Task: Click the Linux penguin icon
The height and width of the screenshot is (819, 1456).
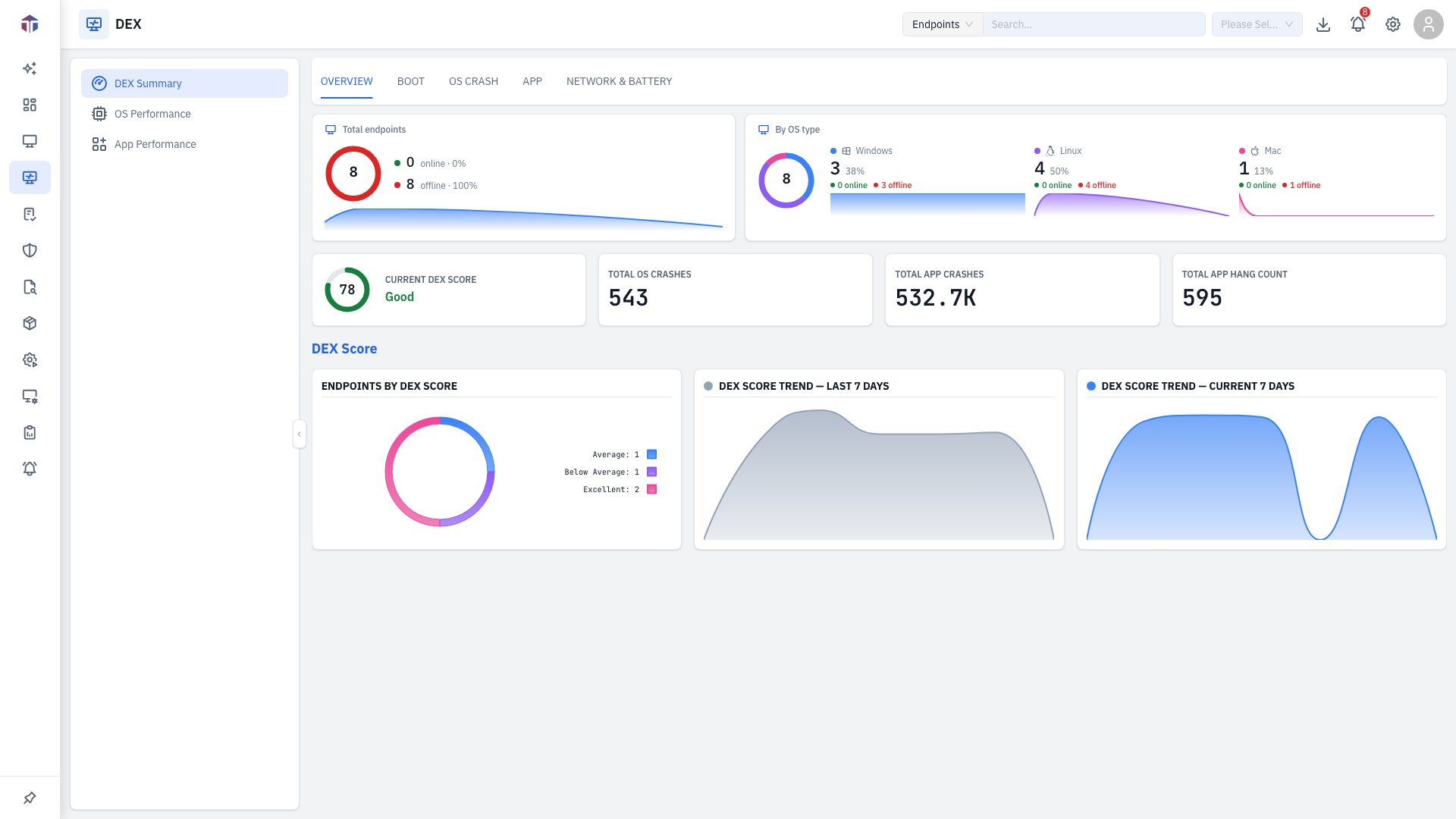Action: [x=1050, y=151]
